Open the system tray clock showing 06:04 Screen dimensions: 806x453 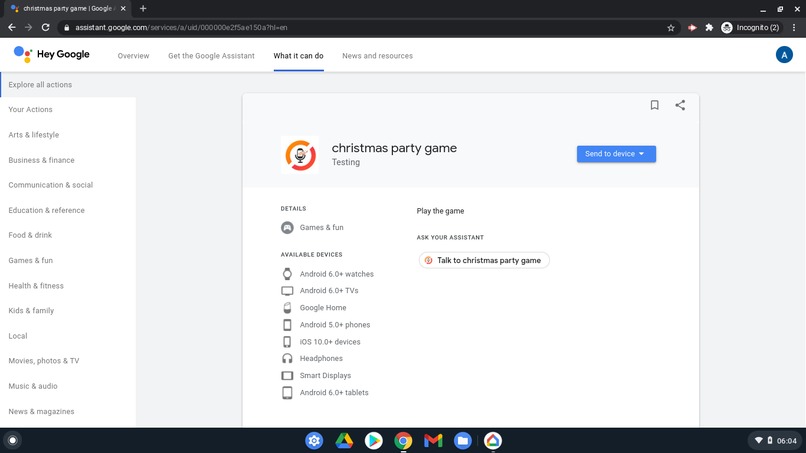coord(786,441)
